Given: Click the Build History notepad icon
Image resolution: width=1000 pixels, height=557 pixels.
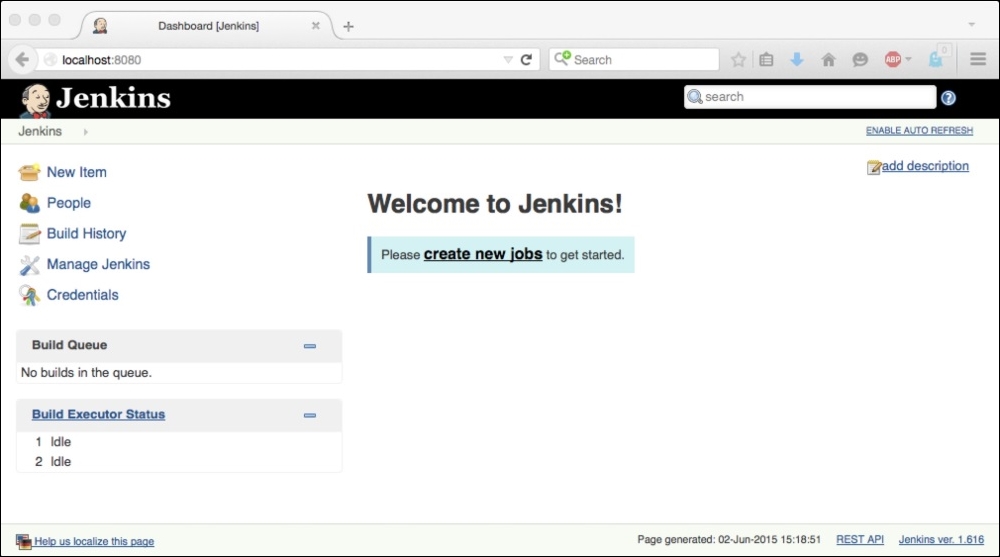Looking at the screenshot, I should [x=29, y=234].
